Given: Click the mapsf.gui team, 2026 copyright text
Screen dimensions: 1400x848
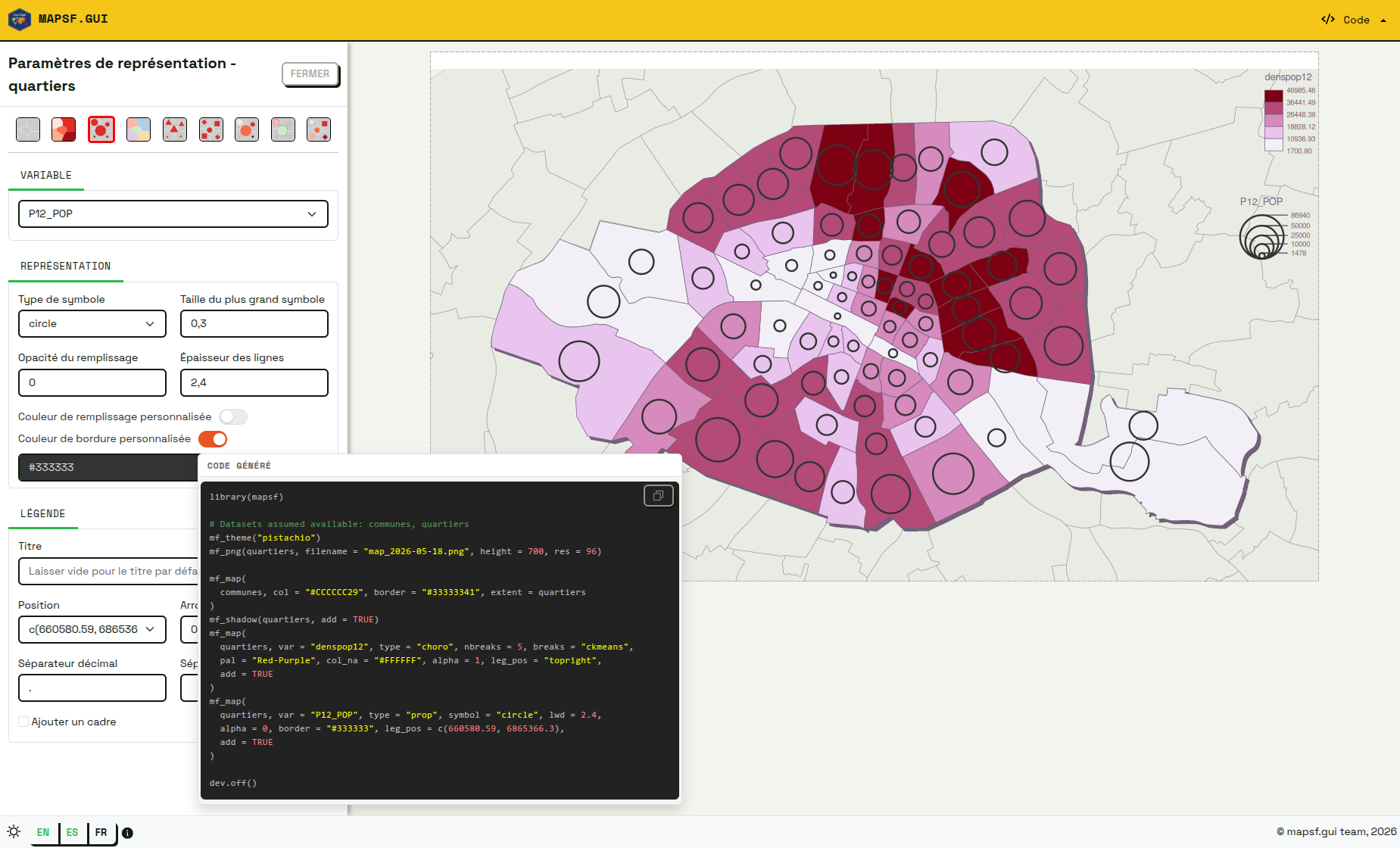Looking at the screenshot, I should 1336,831.
